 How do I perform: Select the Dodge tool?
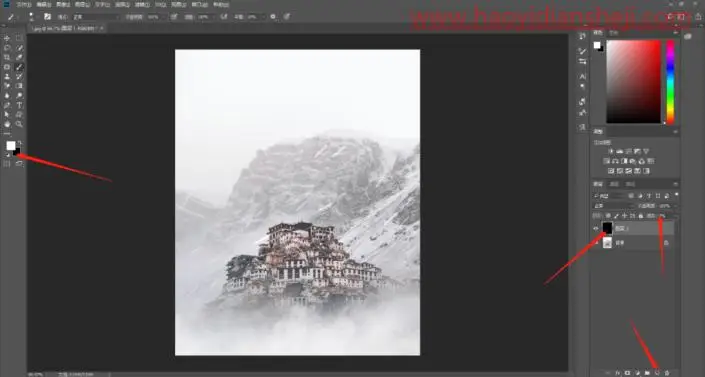click(x=19, y=95)
